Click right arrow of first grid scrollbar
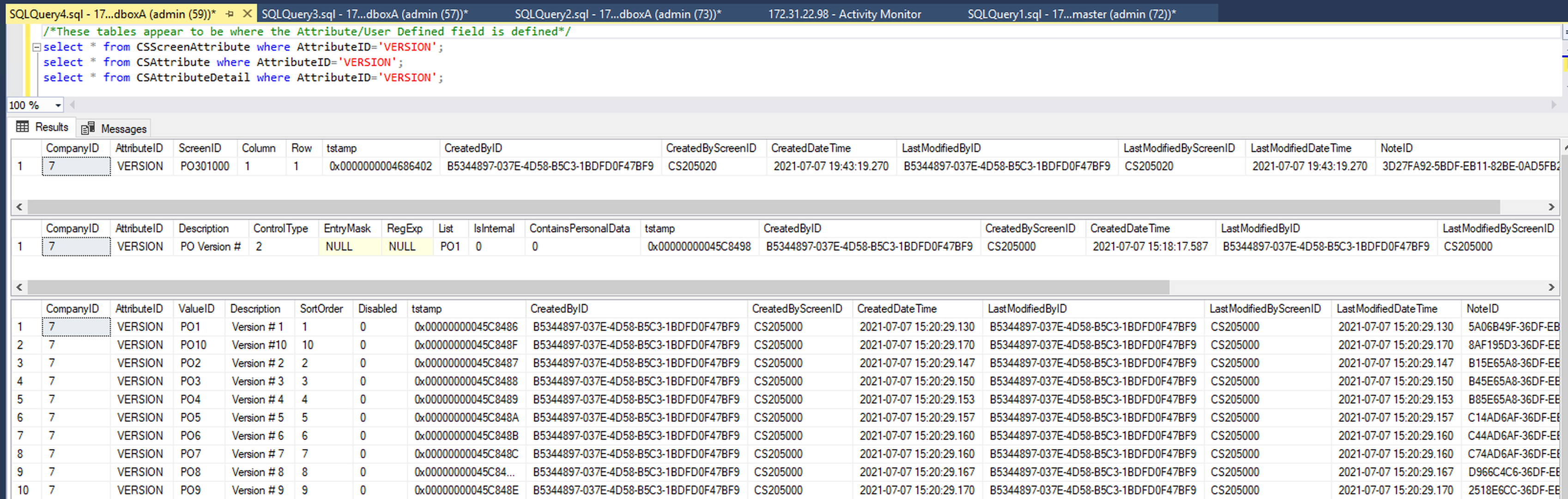The image size is (1568, 499). click(x=1551, y=207)
